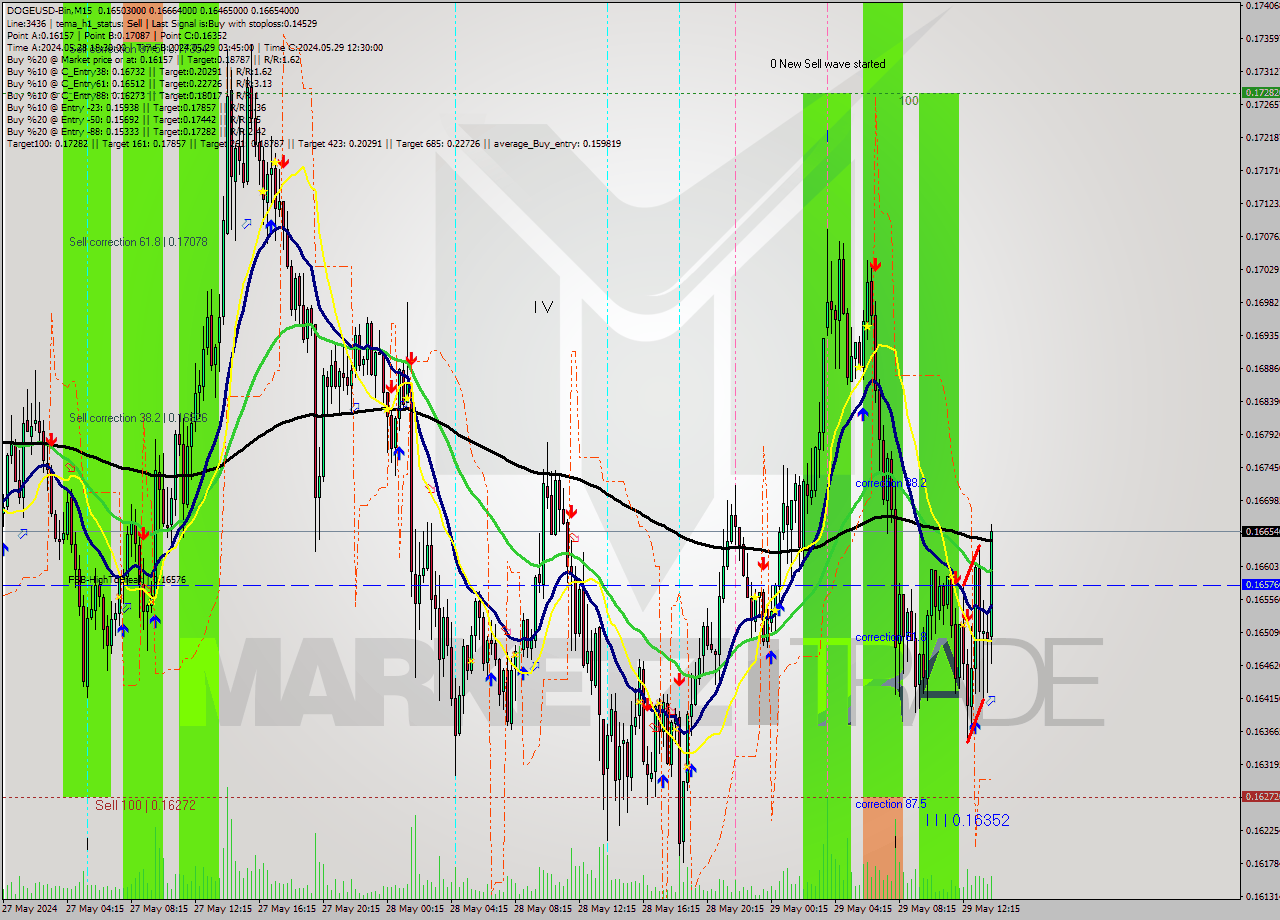
Task: Click the blue 'correction 87.5' label
Action: tap(890, 803)
